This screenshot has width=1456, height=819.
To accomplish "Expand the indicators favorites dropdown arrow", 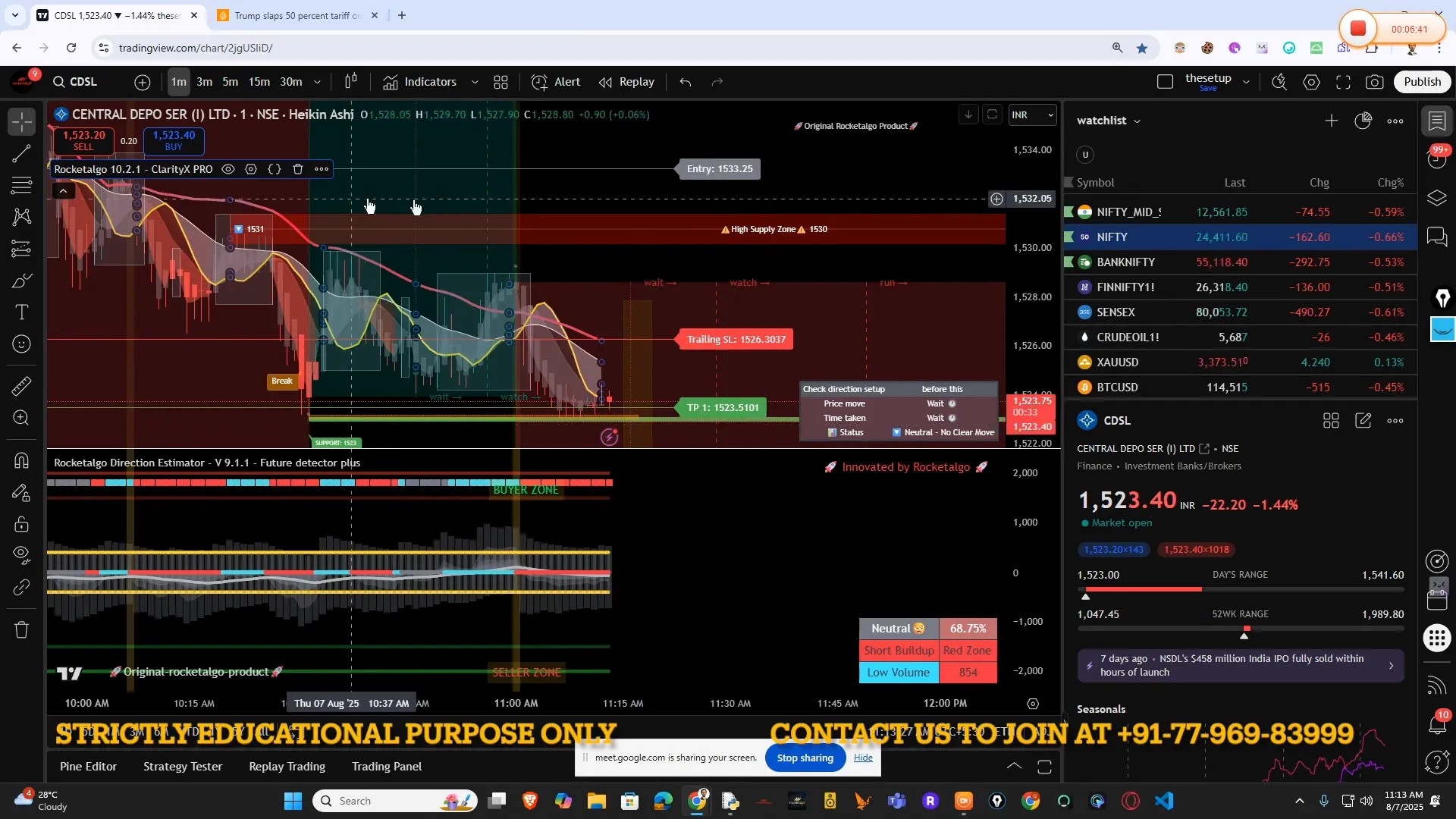I will (475, 82).
